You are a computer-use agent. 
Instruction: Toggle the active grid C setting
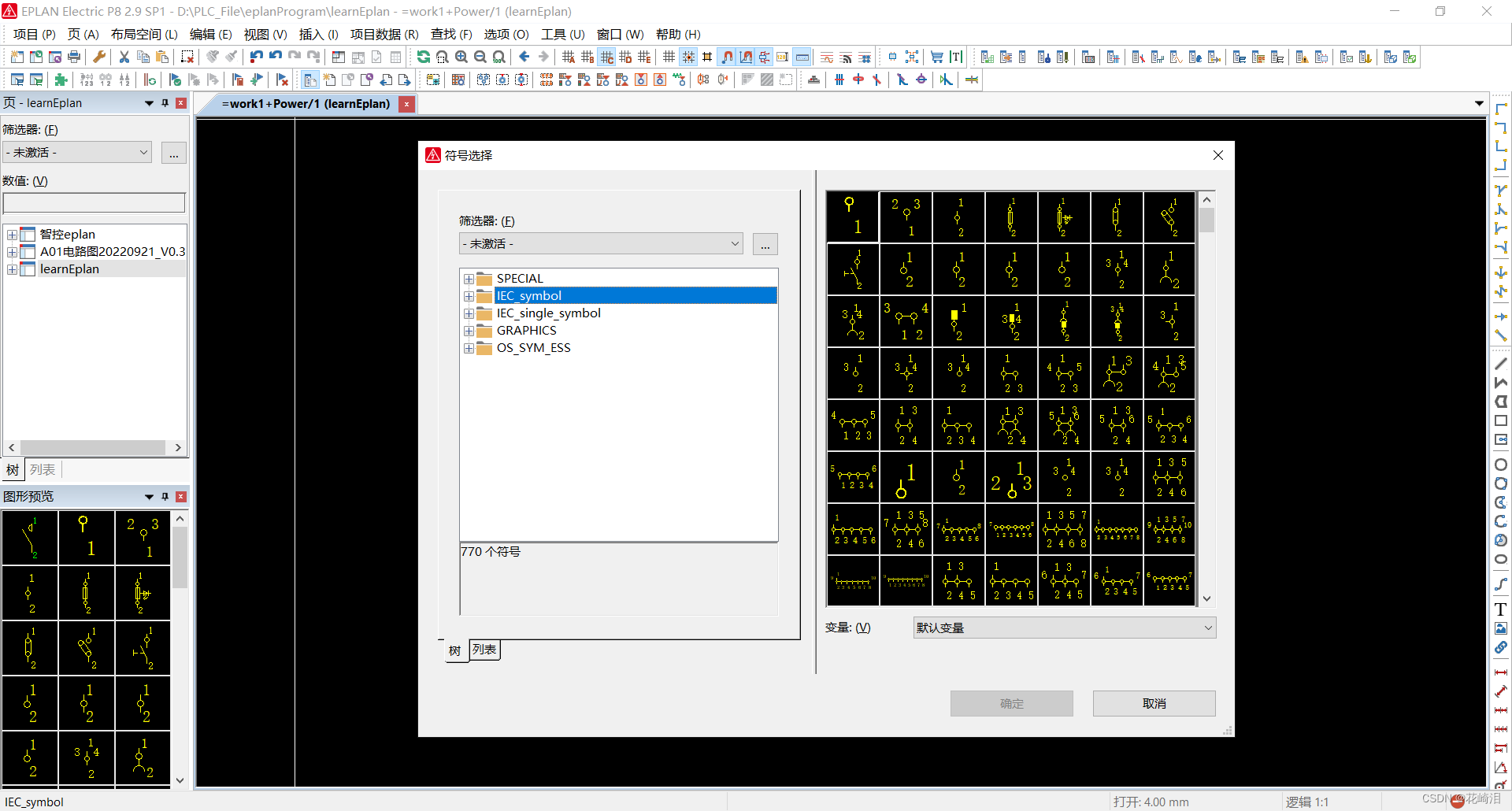[606, 57]
